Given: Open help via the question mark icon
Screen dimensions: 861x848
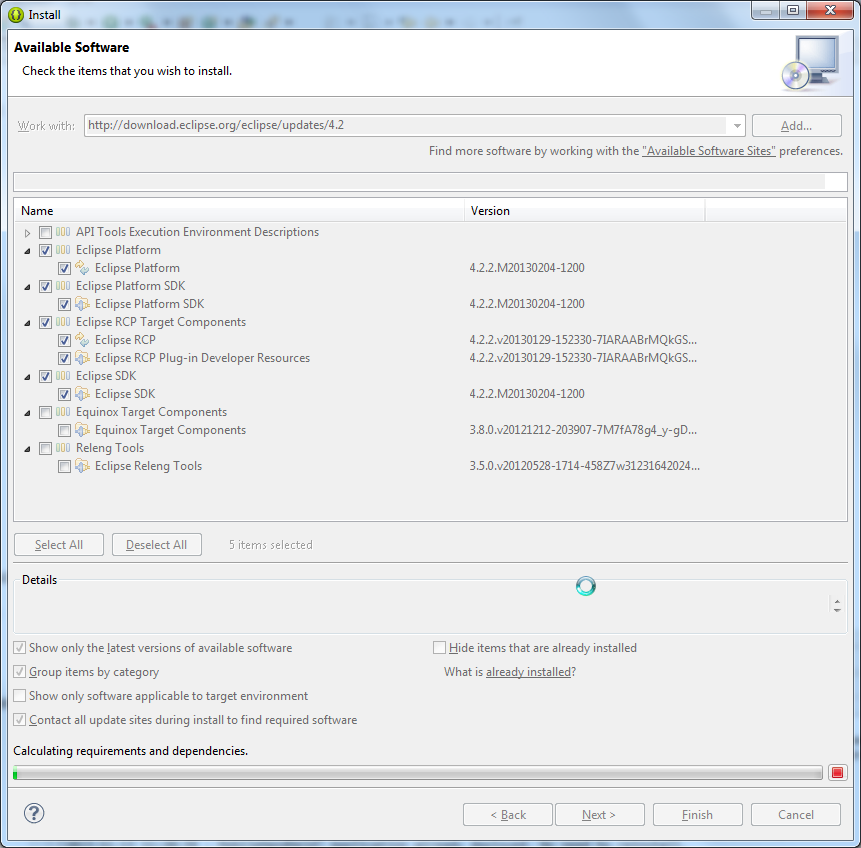Looking at the screenshot, I should [34, 813].
